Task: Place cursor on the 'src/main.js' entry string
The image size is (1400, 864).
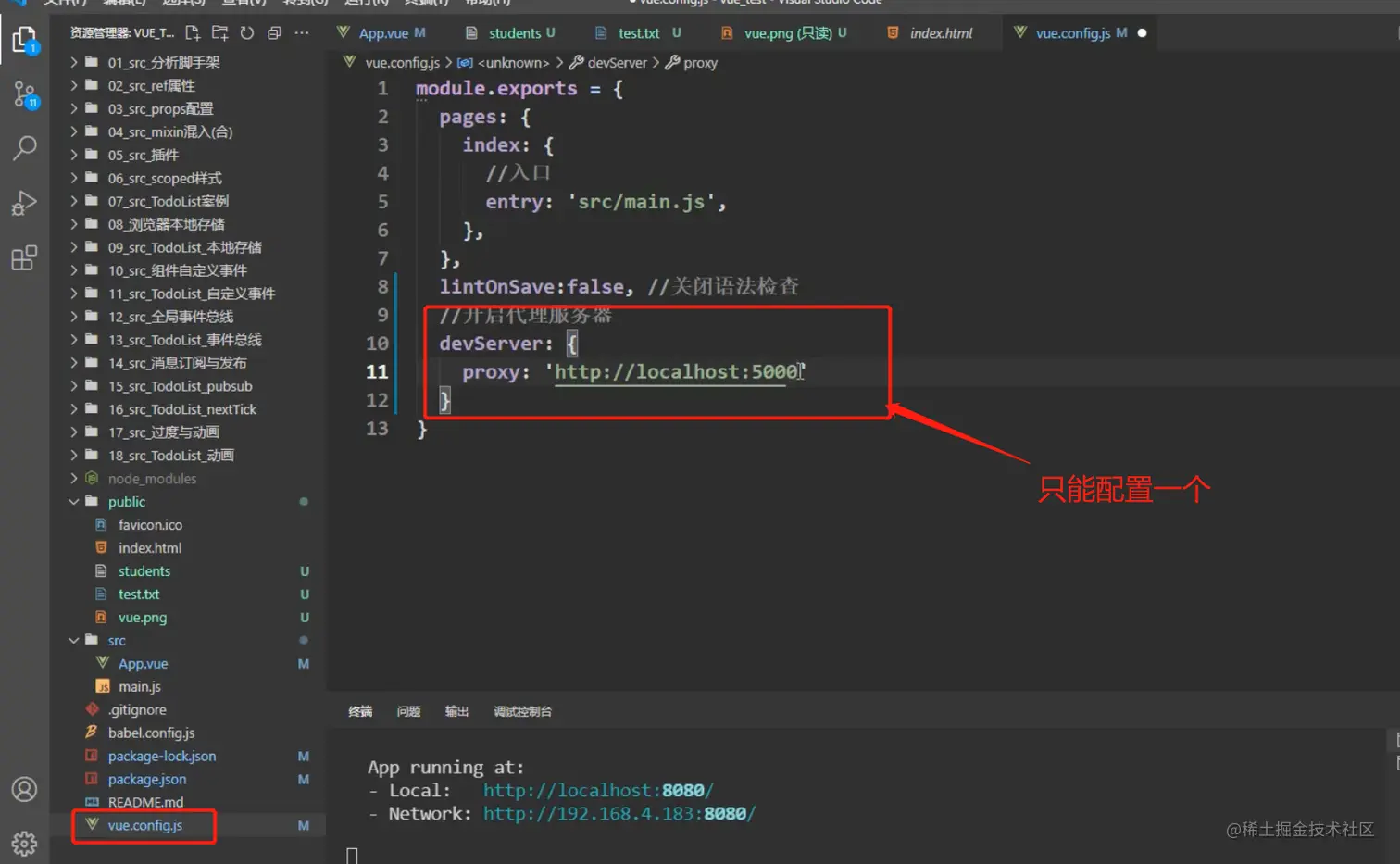Action: click(641, 202)
